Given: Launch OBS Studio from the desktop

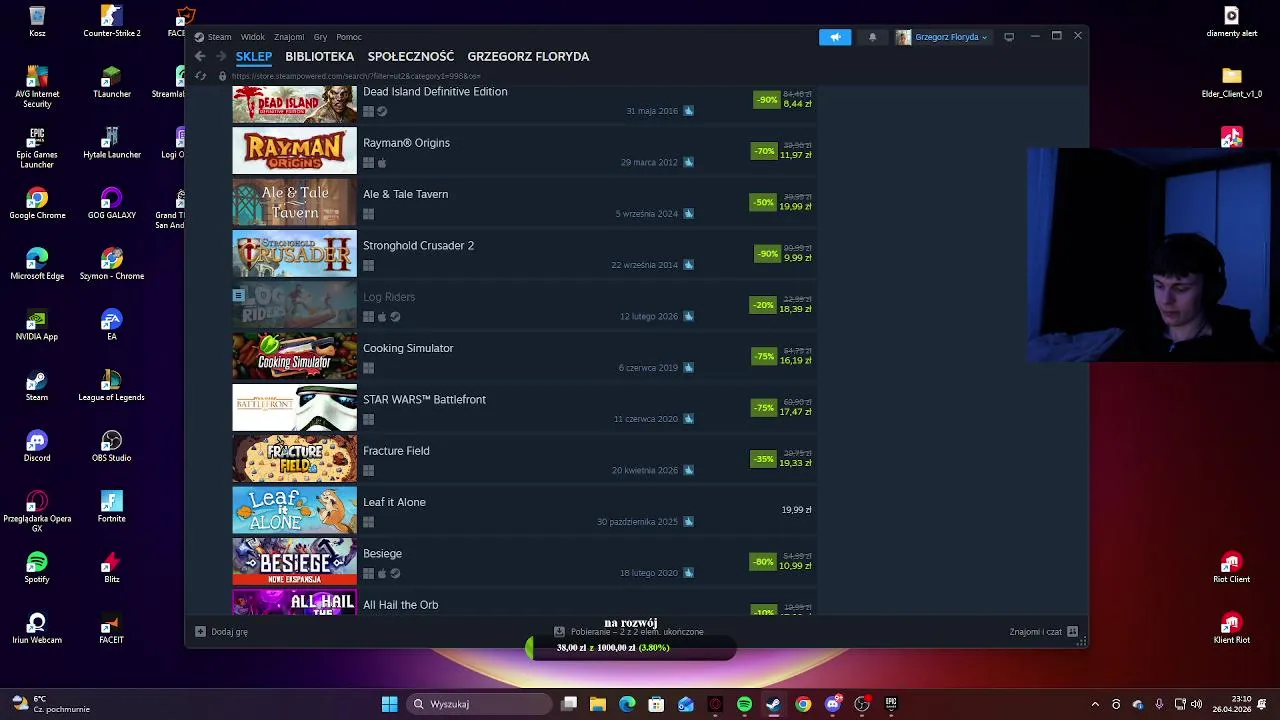Looking at the screenshot, I should [111, 446].
